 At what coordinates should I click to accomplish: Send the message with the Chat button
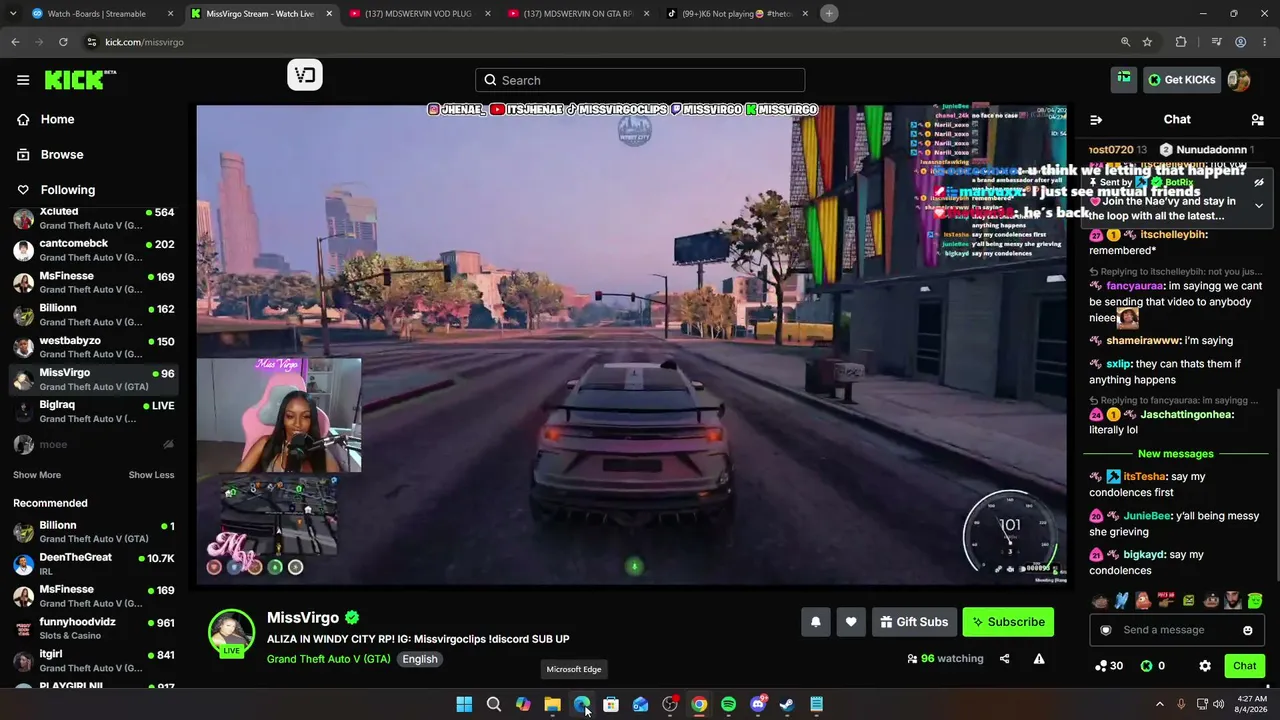pyautogui.click(x=1244, y=666)
